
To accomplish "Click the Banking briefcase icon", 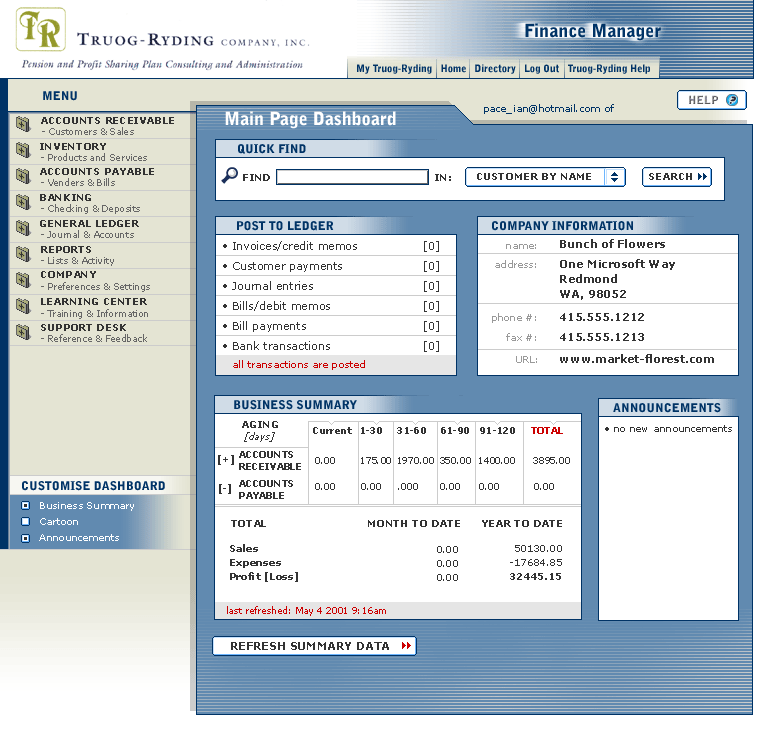I will pos(23,202).
